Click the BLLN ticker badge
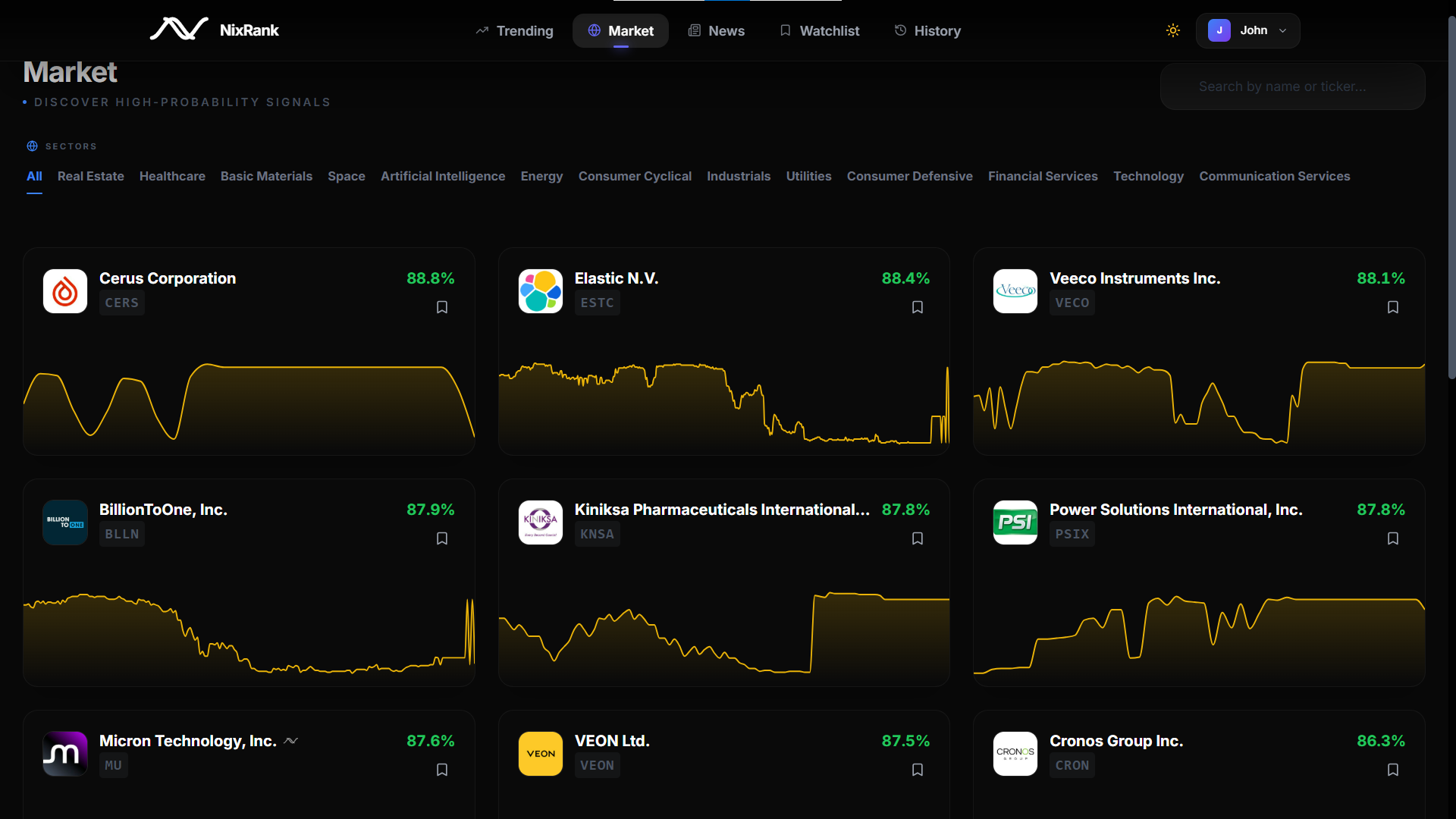The width and height of the screenshot is (1456, 819). point(122,534)
